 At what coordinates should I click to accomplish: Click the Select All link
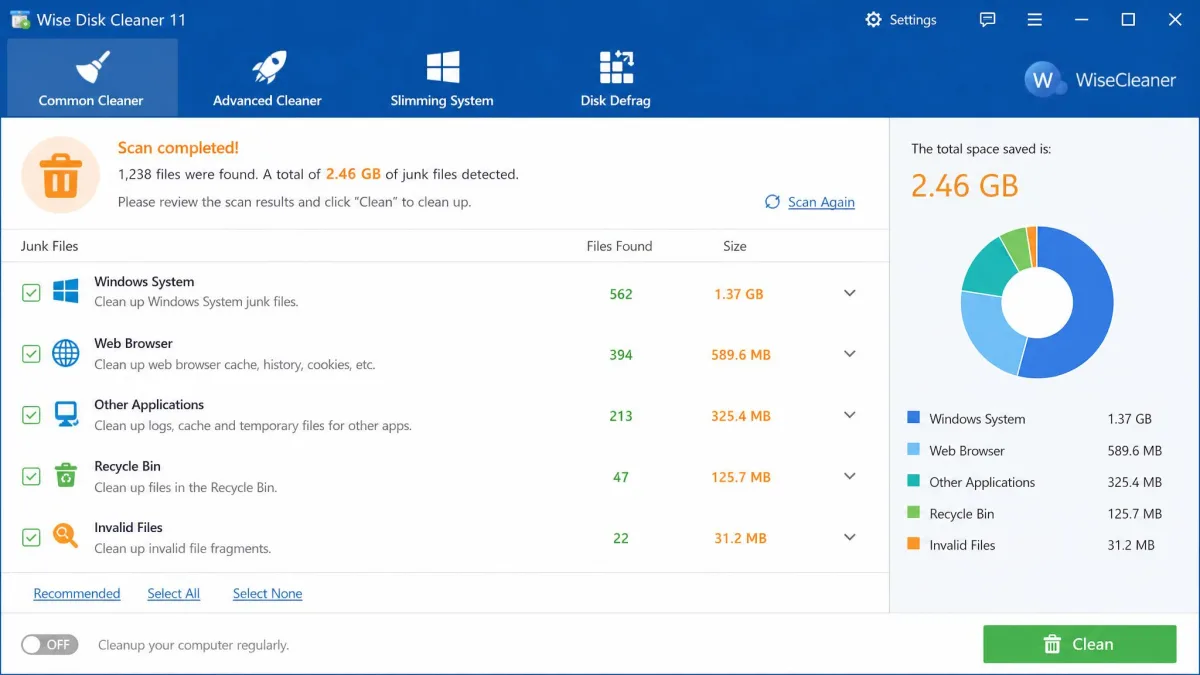click(174, 593)
